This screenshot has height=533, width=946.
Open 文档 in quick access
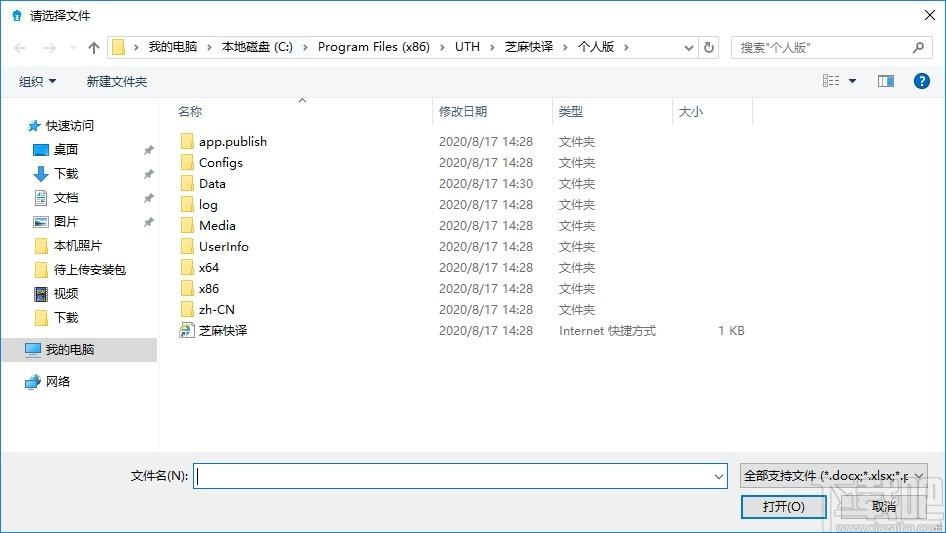(x=65, y=197)
